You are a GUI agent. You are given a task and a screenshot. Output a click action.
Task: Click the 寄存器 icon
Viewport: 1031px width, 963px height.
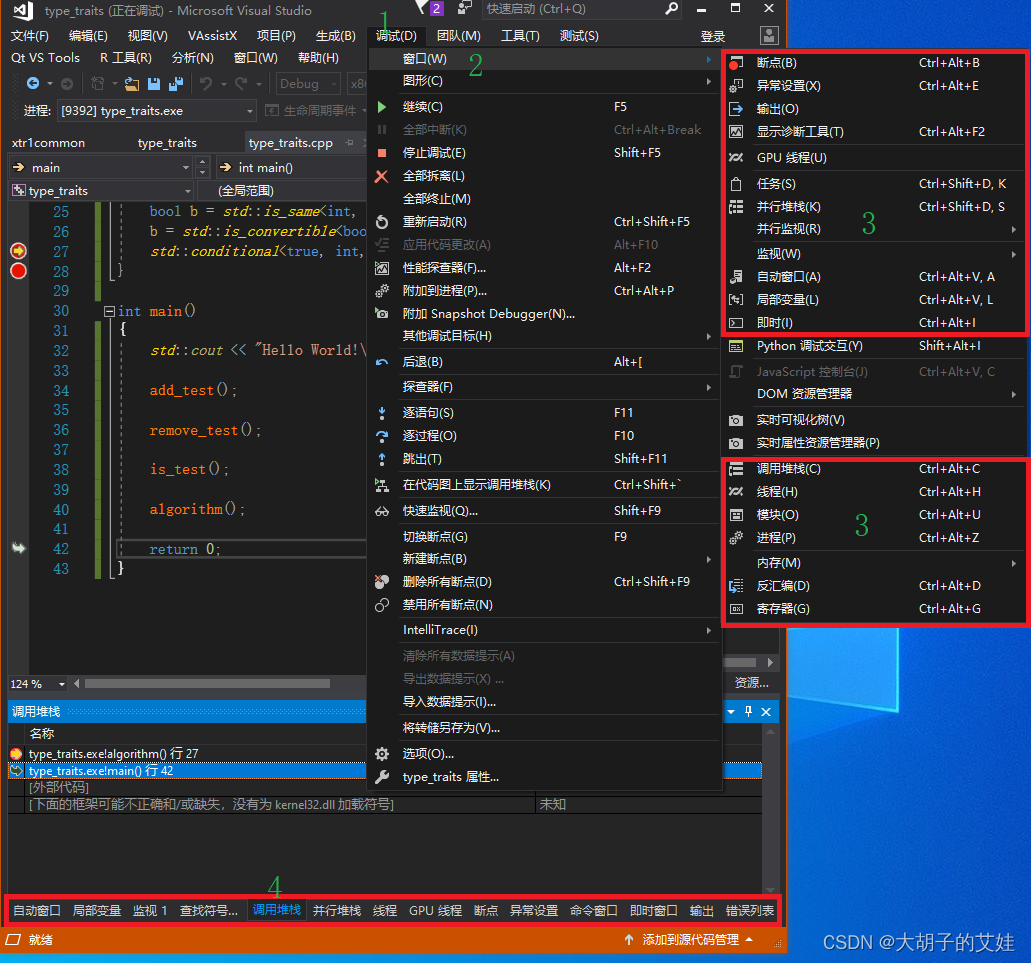[x=736, y=609]
